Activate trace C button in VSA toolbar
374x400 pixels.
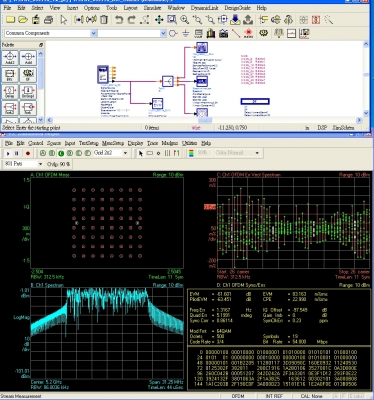[x=61, y=153]
